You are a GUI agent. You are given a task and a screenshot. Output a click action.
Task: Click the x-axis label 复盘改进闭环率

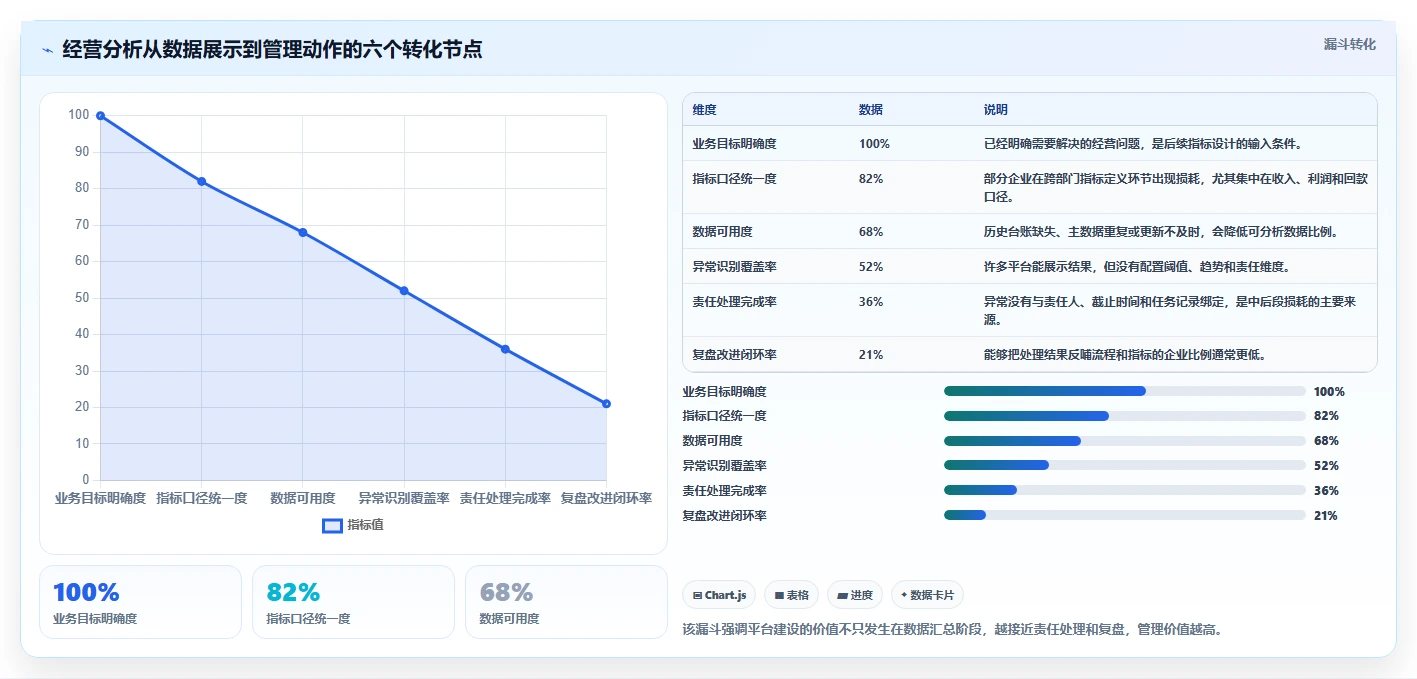[606, 498]
